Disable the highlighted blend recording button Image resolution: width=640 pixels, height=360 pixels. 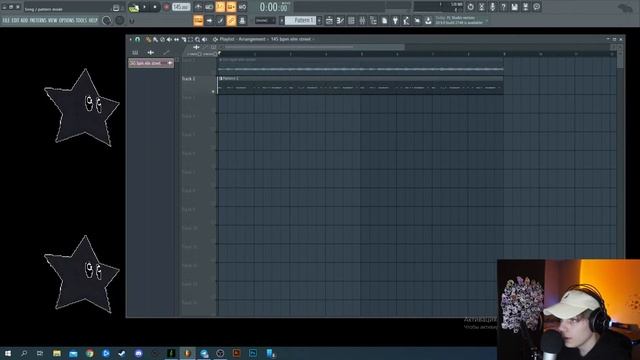(231, 7)
